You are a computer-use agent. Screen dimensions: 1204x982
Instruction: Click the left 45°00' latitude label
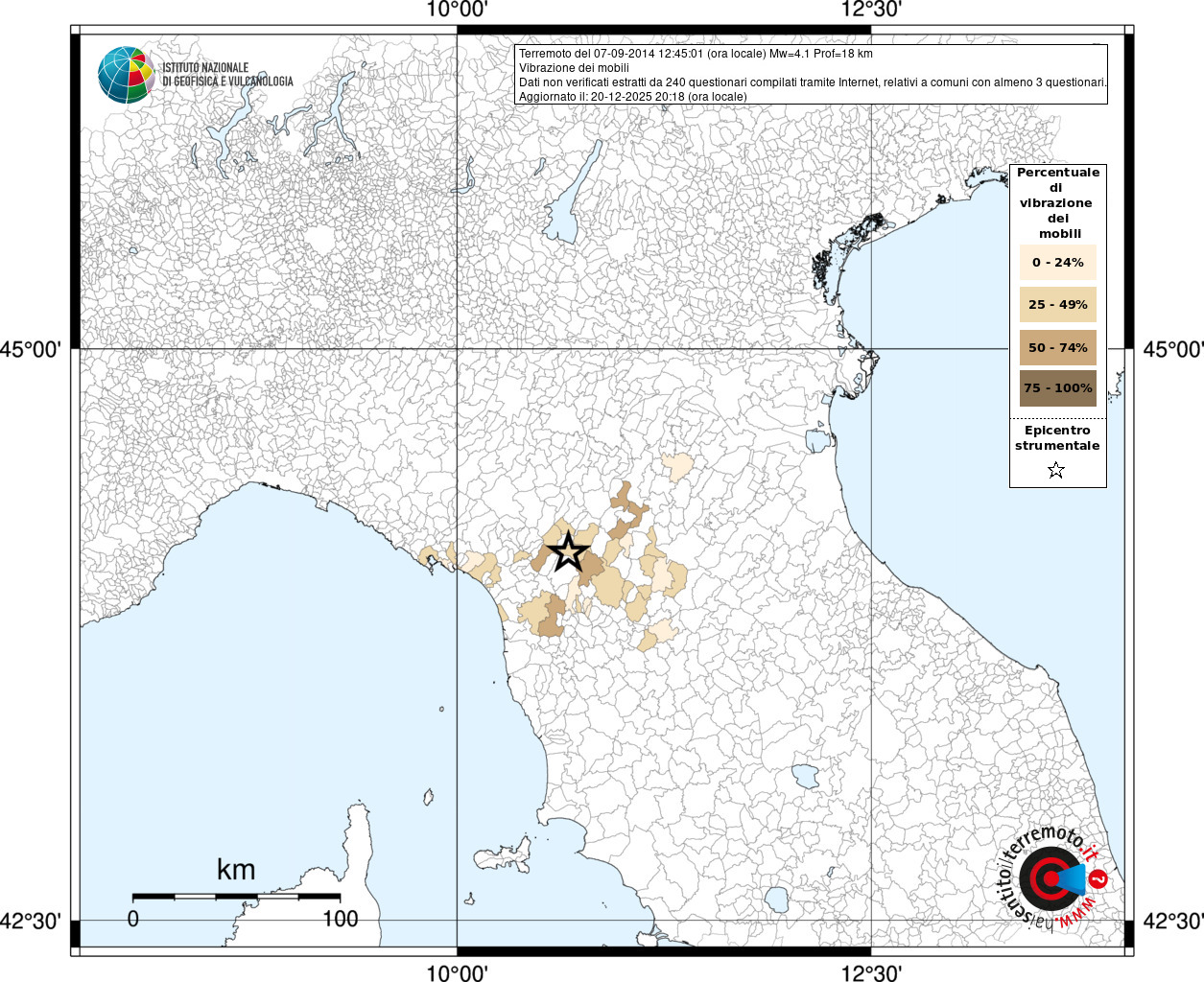[31, 349]
